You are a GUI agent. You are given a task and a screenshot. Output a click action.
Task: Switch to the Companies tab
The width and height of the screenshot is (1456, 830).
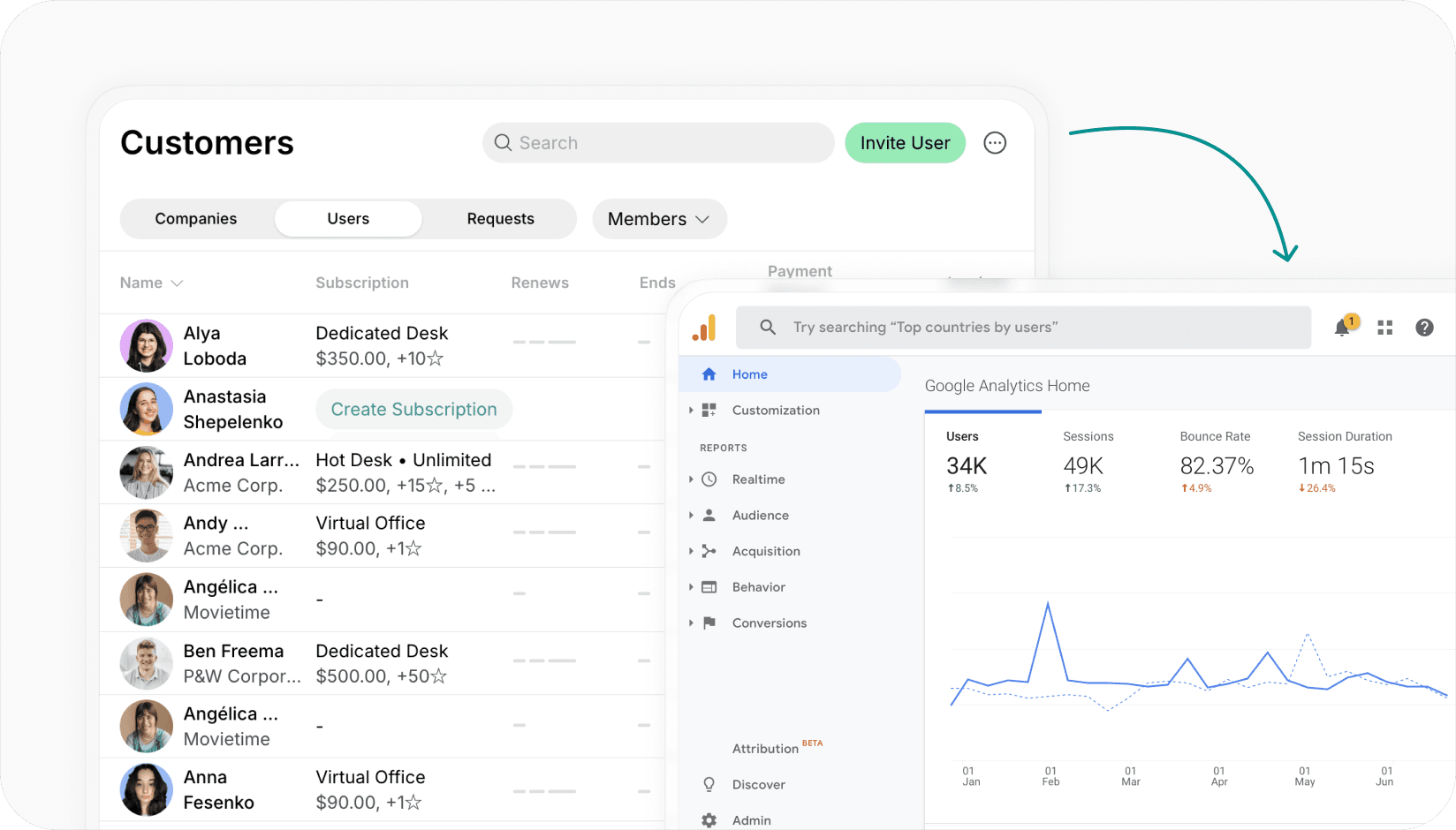click(196, 219)
